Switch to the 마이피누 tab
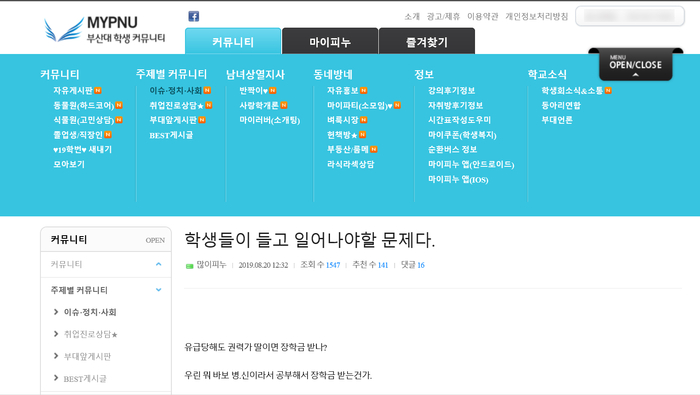This screenshot has height=395, width=700. click(330, 42)
